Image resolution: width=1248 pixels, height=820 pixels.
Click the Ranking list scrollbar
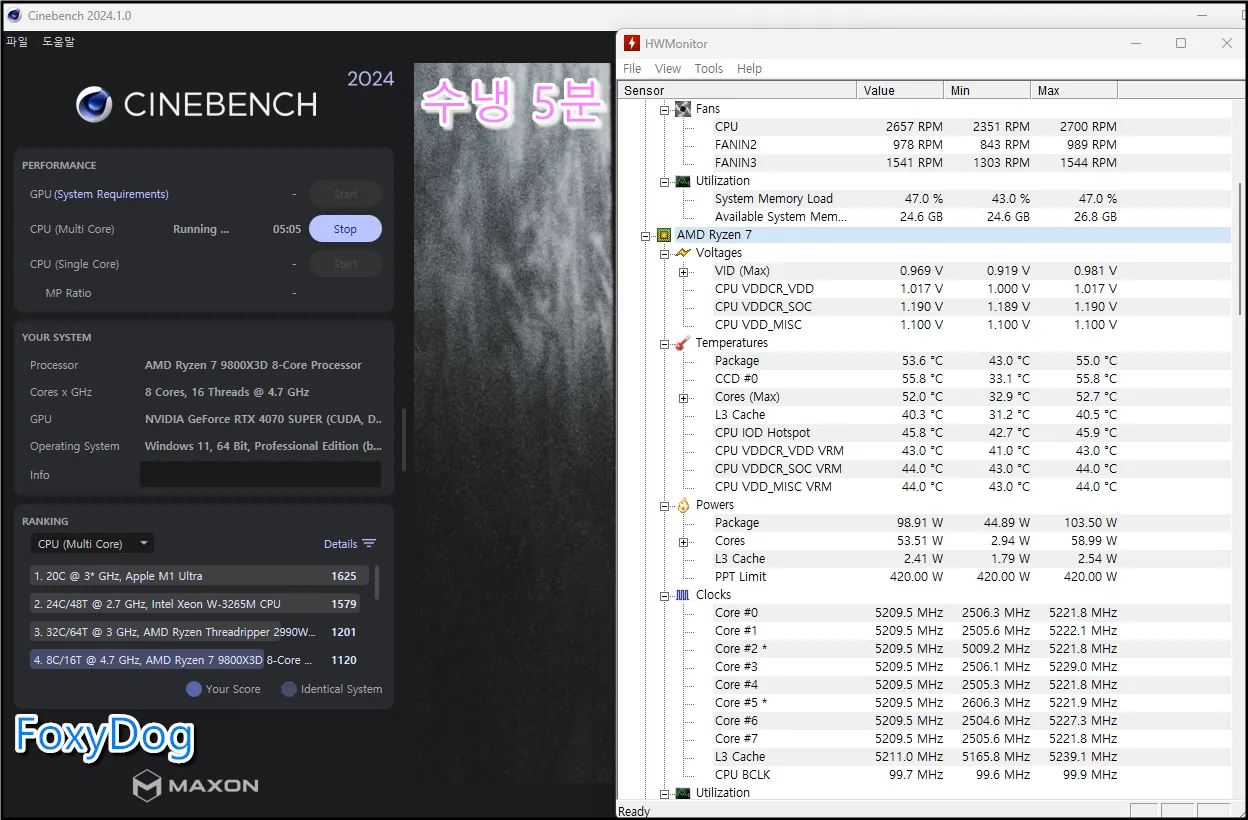[377, 582]
